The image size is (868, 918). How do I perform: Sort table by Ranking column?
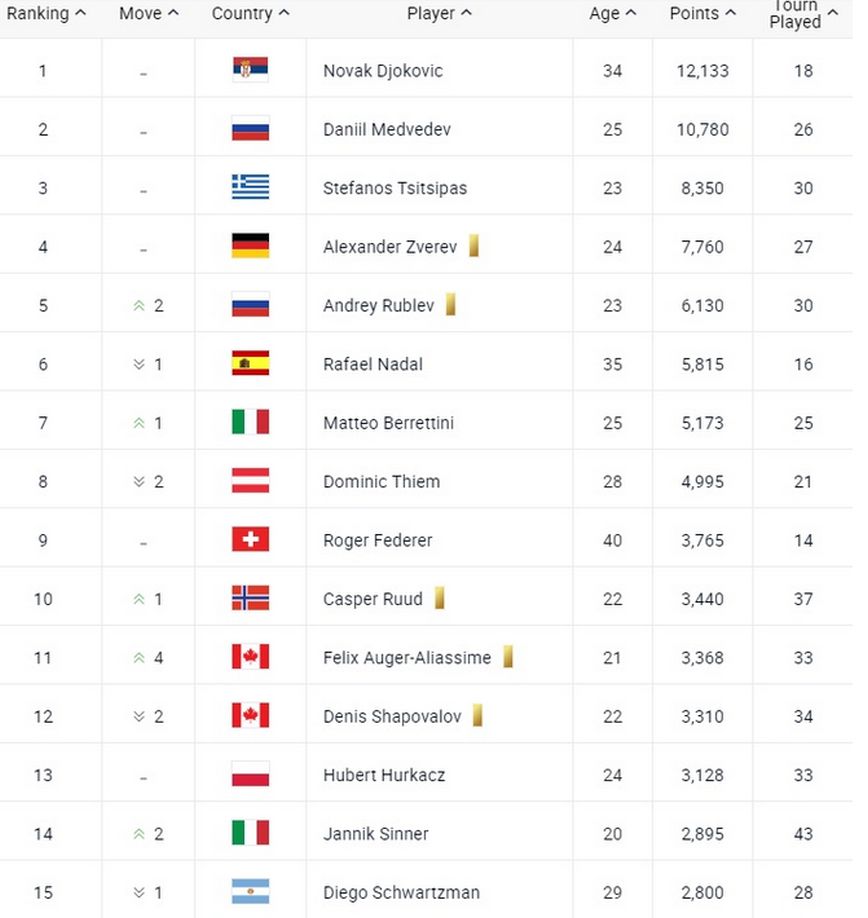(x=45, y=14)
